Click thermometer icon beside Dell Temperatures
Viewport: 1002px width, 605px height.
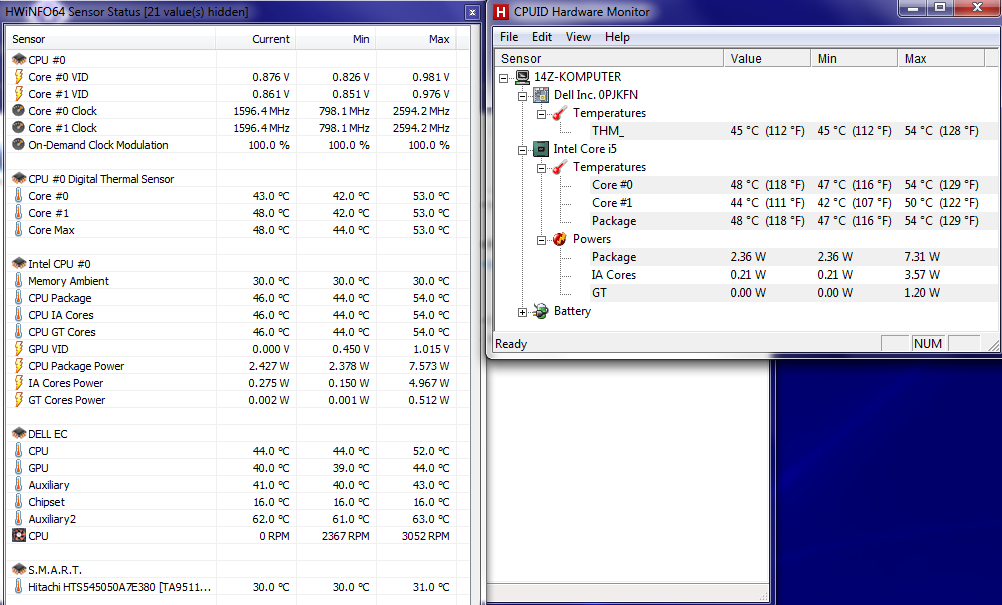tap(559, 113)
